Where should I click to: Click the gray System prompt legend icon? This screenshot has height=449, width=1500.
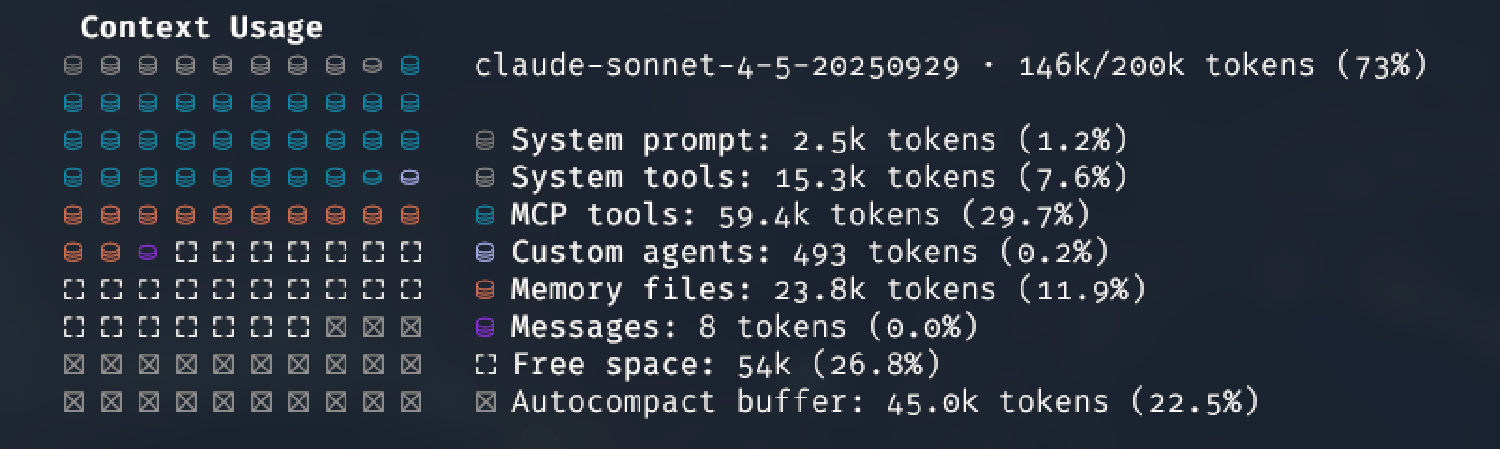pyautogui.click(x=485, y=141)
